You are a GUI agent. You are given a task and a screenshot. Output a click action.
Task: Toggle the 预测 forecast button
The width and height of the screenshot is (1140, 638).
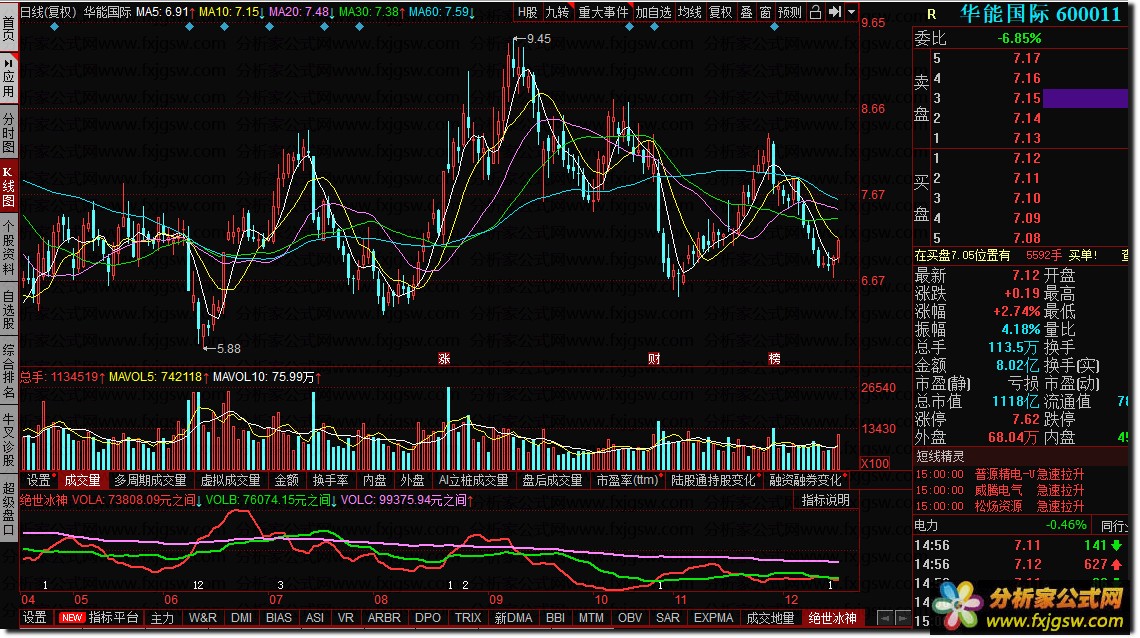pos(790,12)
